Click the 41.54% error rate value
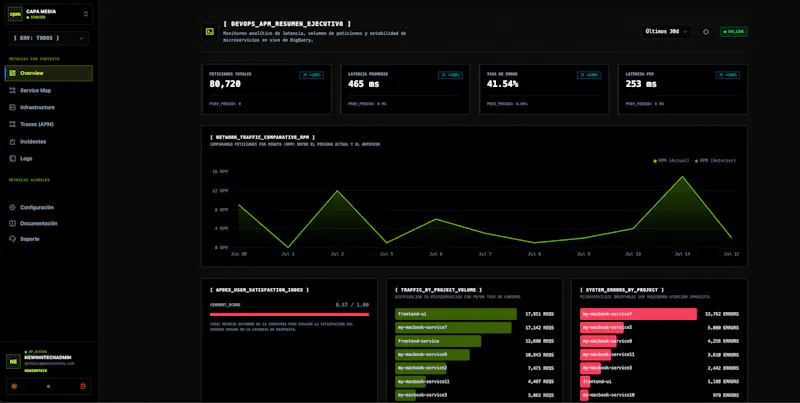This screenshot has height=403, width=800. coord(503,84)
